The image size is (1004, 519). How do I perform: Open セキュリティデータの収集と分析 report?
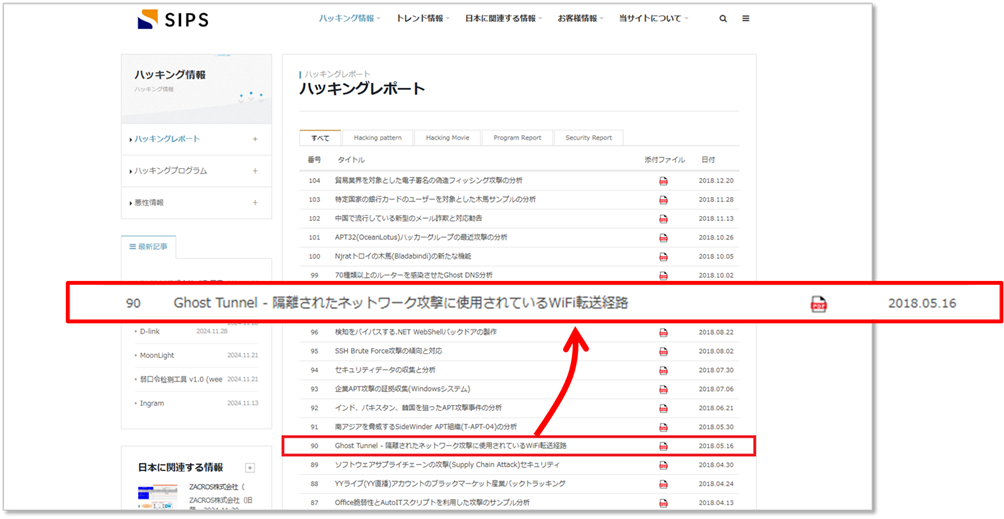pyautogui.click(x=385, y=370)
